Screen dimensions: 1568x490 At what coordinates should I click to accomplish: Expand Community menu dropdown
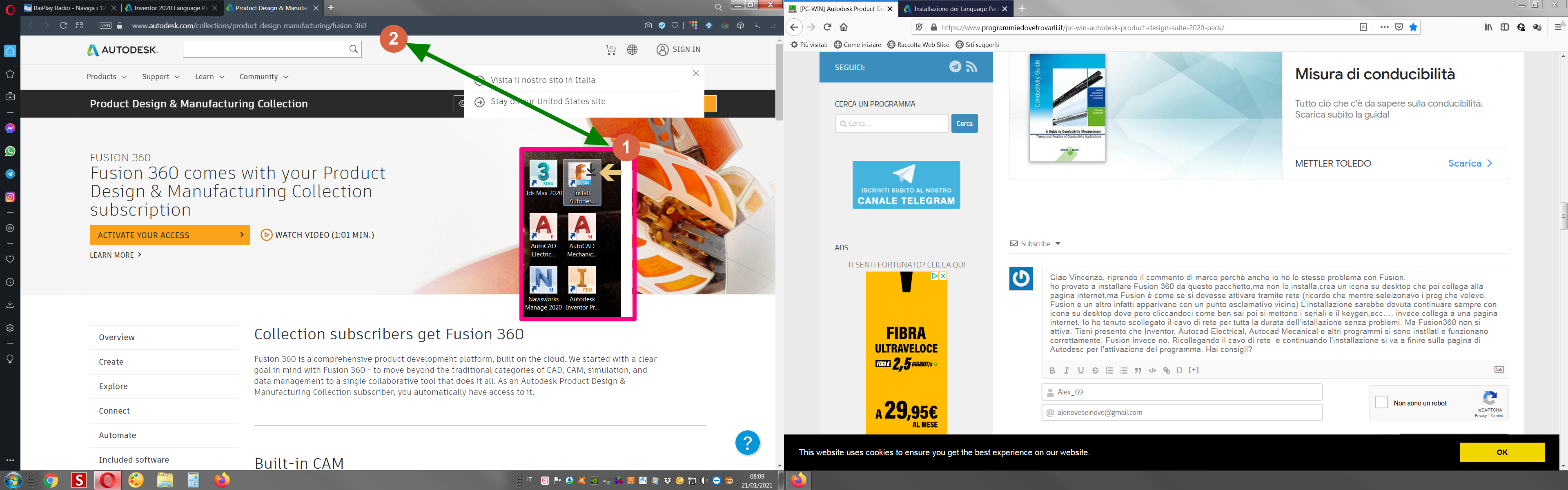[x=263, y=77]
